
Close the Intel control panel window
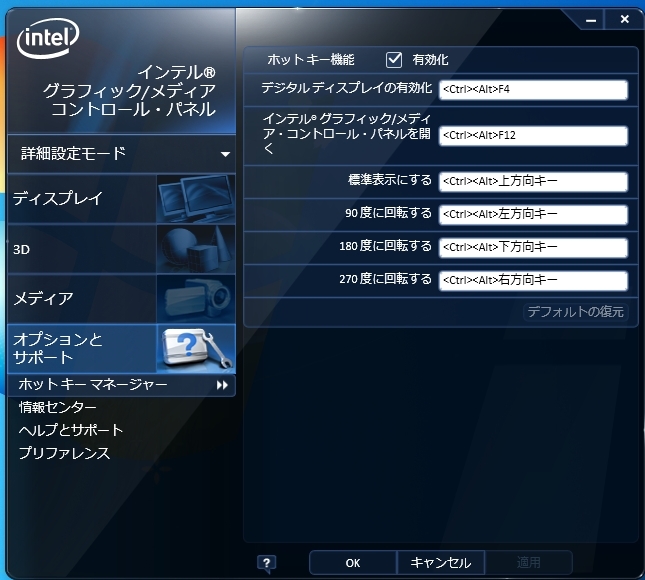click(624, 19)
